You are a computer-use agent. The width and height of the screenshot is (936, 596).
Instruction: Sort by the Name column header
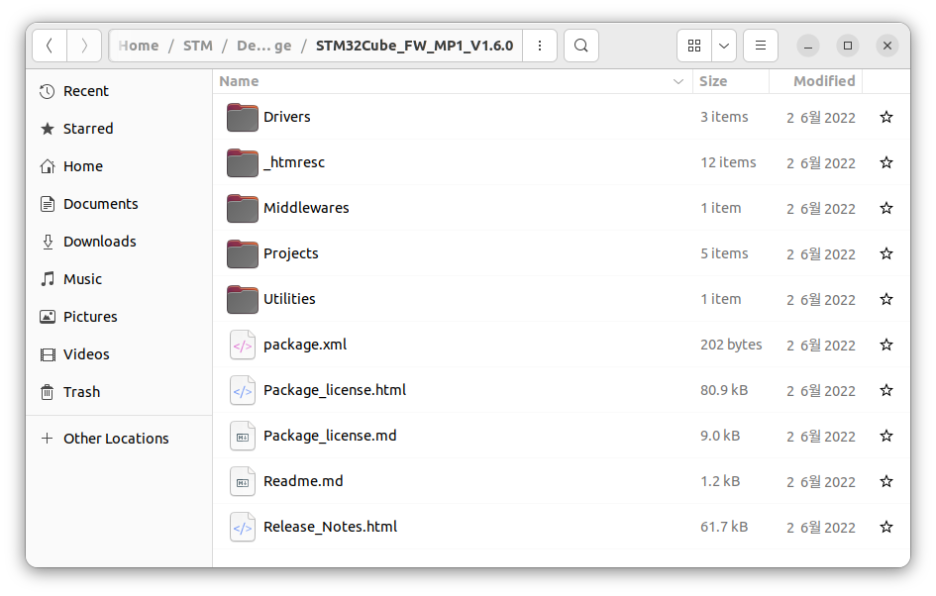tap(452, 81)
